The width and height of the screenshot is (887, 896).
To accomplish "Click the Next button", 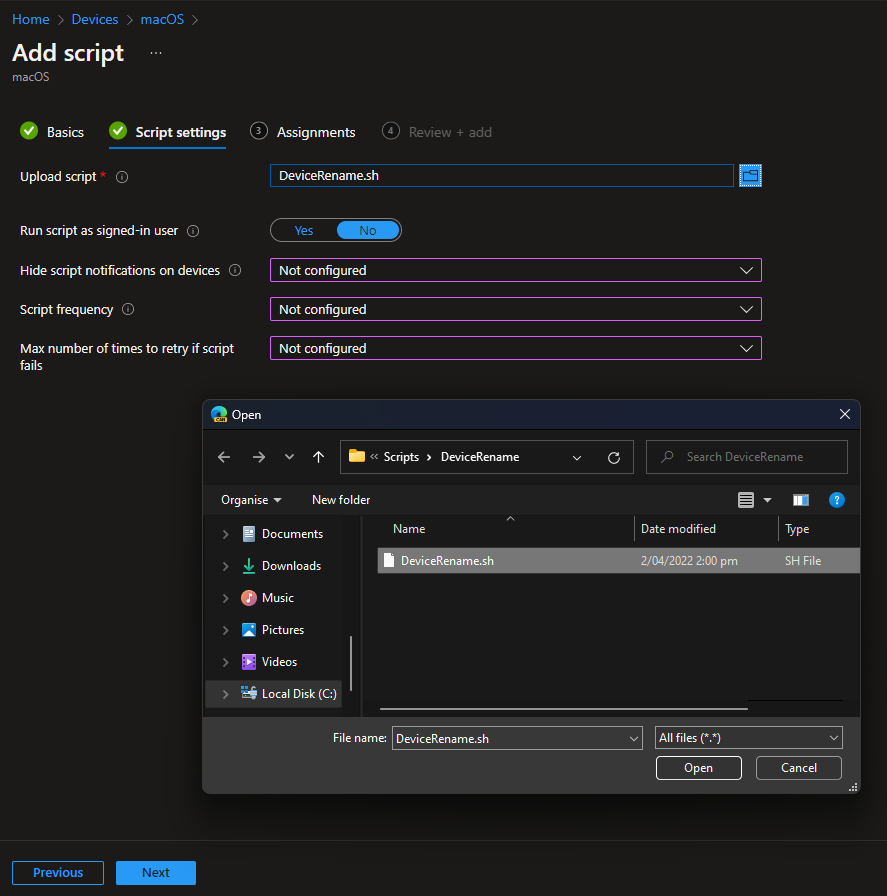I will pos(156,873).
